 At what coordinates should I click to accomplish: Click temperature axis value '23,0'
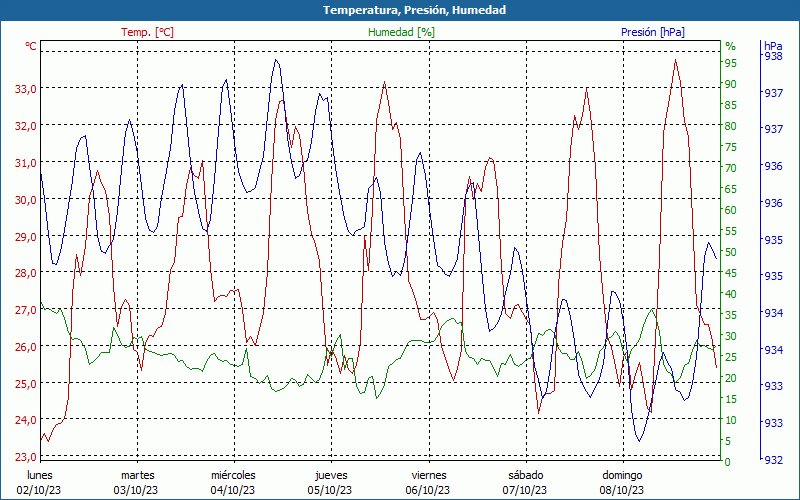(26, 457)
